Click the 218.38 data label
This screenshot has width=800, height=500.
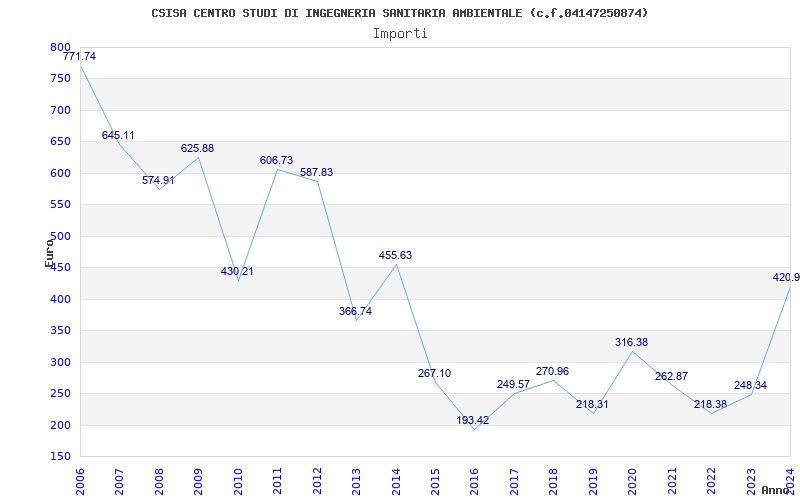711,405
